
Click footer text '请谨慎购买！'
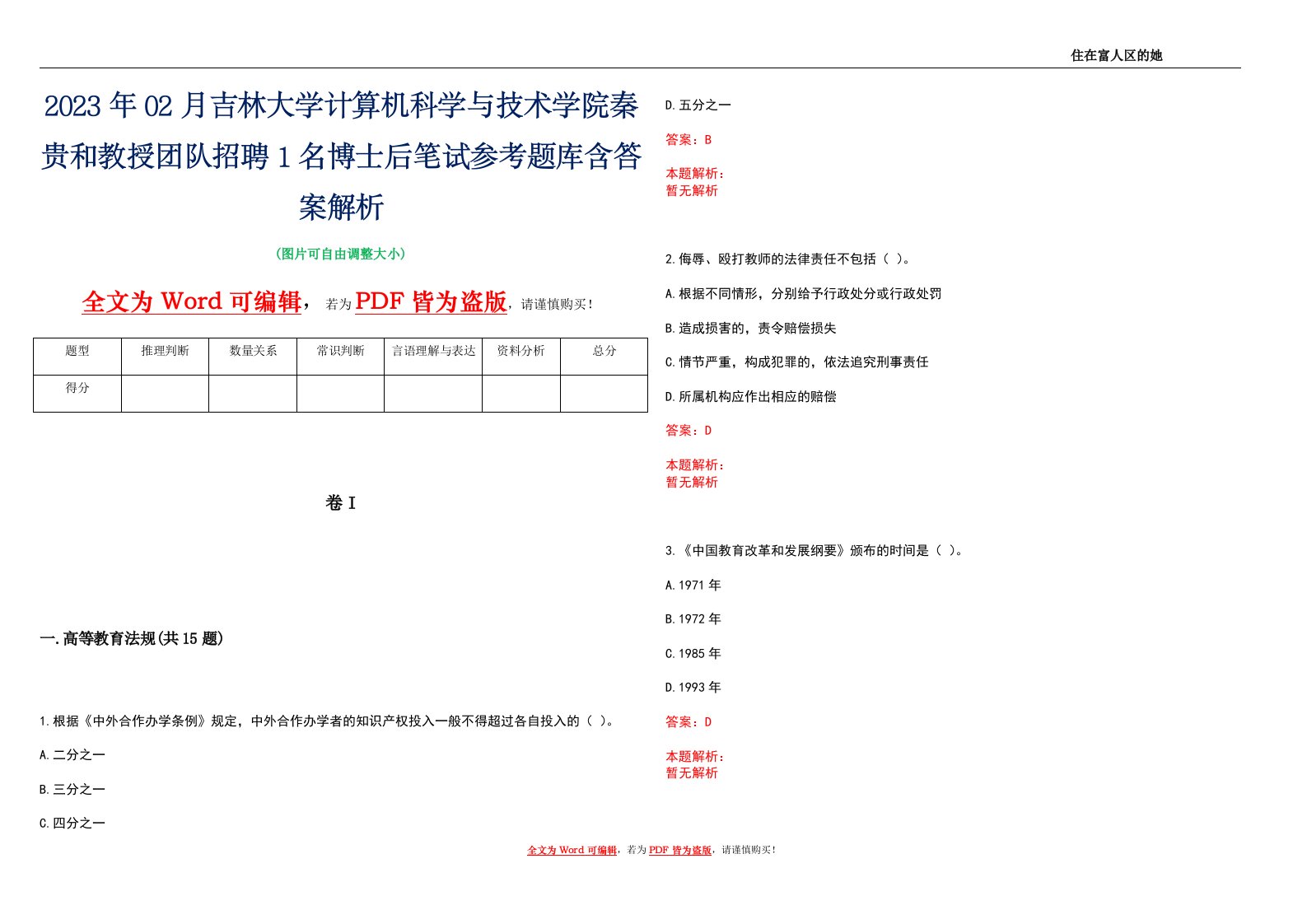click(749, 850)
